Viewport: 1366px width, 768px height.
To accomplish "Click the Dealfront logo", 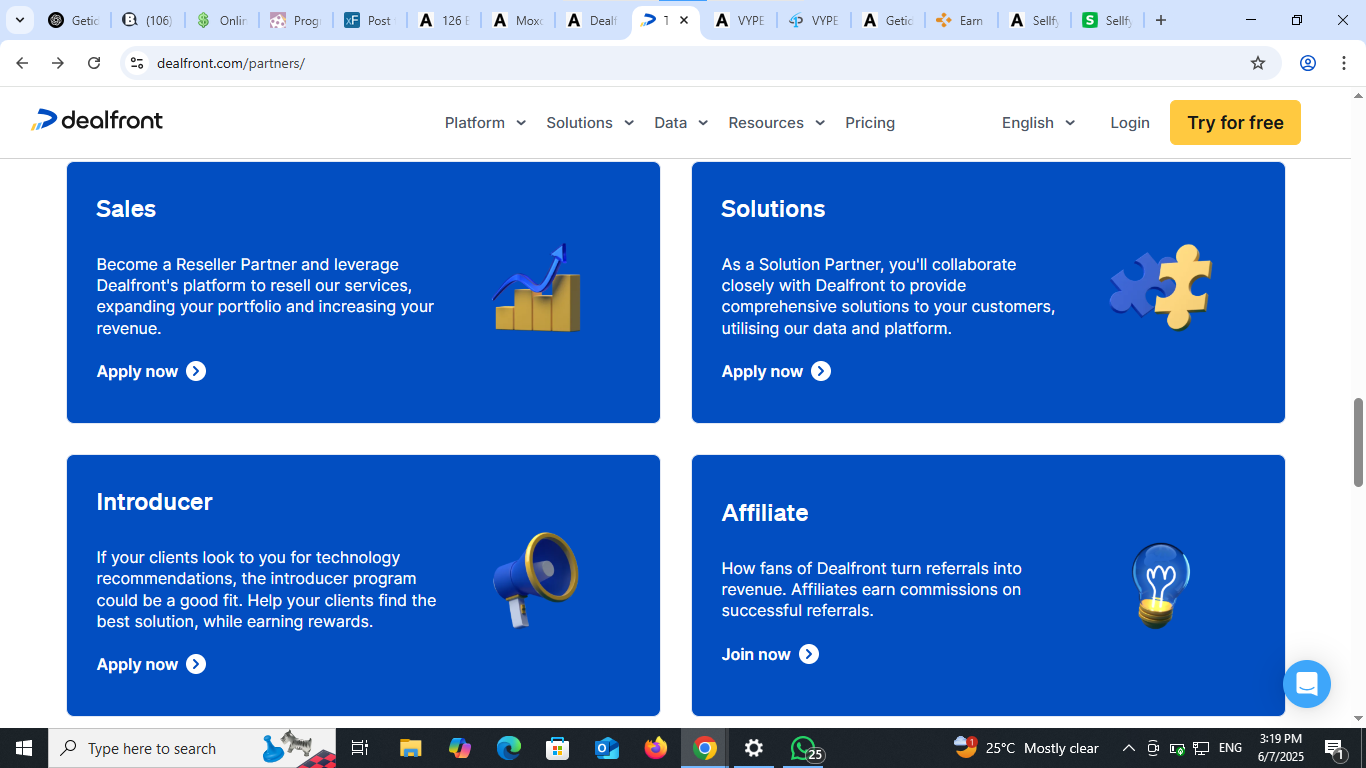I will [97, 121].
